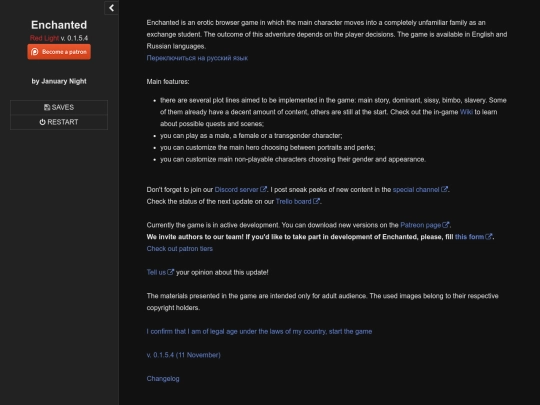The height and width of the screenshot is (405, 540).
Task: Open the Discord server link
Action: click(x=236, y=190)
